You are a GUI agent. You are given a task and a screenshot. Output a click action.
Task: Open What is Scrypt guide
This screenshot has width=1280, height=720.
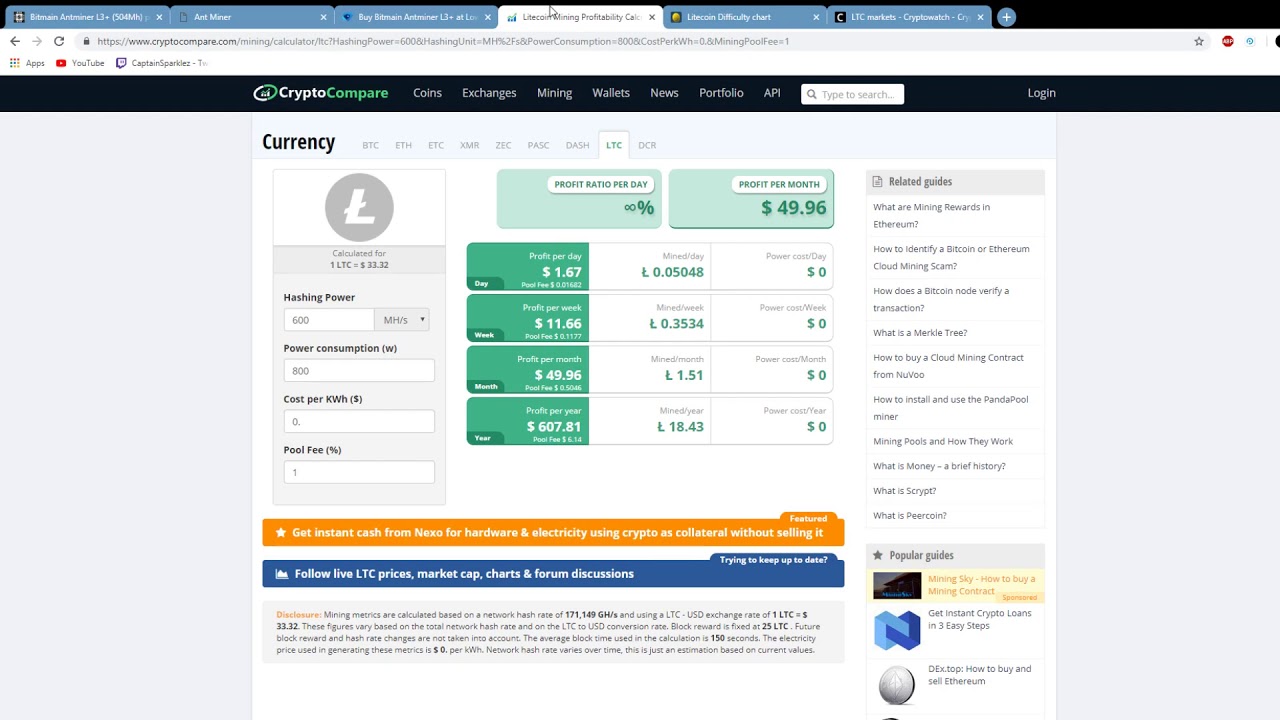905,491
